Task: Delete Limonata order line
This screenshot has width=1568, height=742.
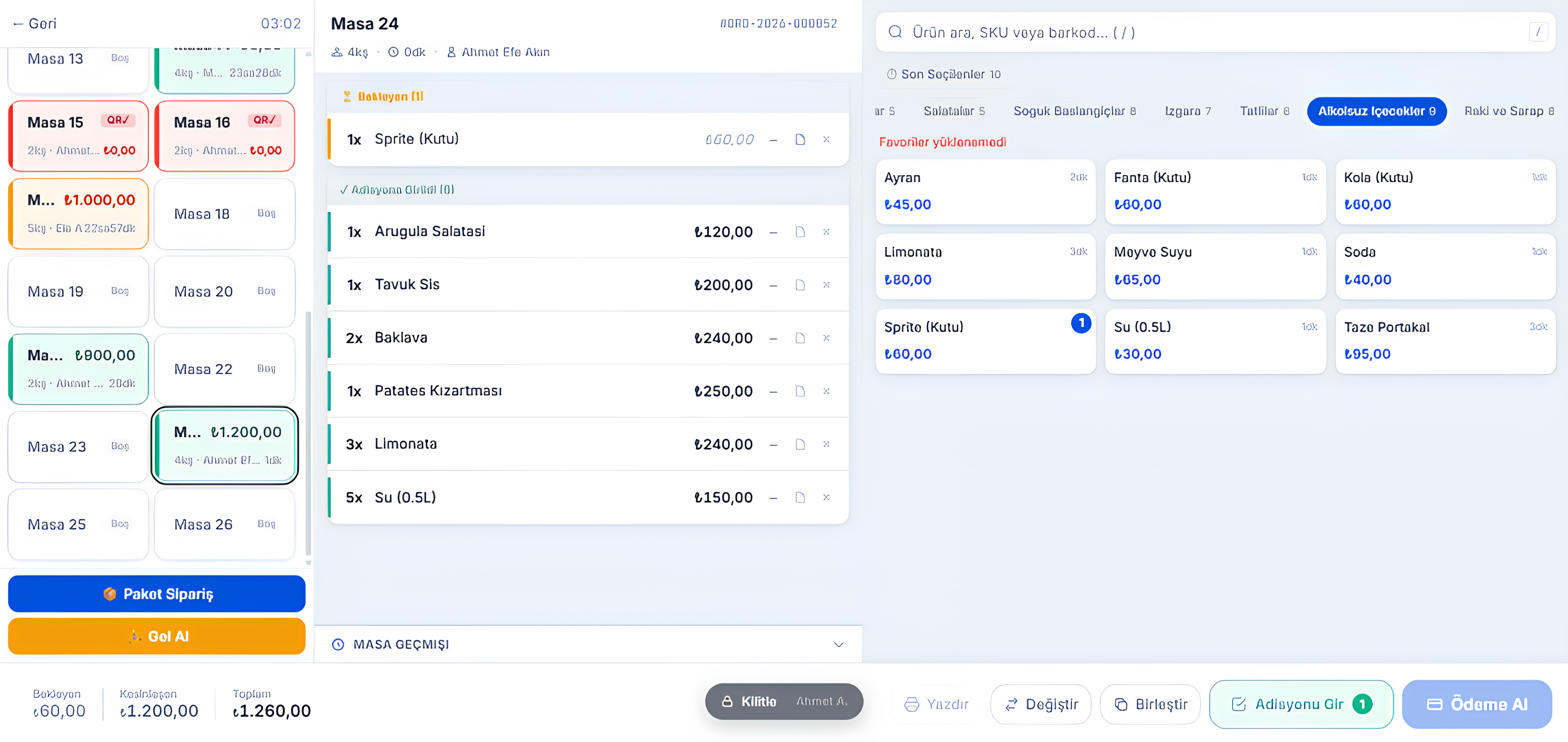Action: point(826,444)
